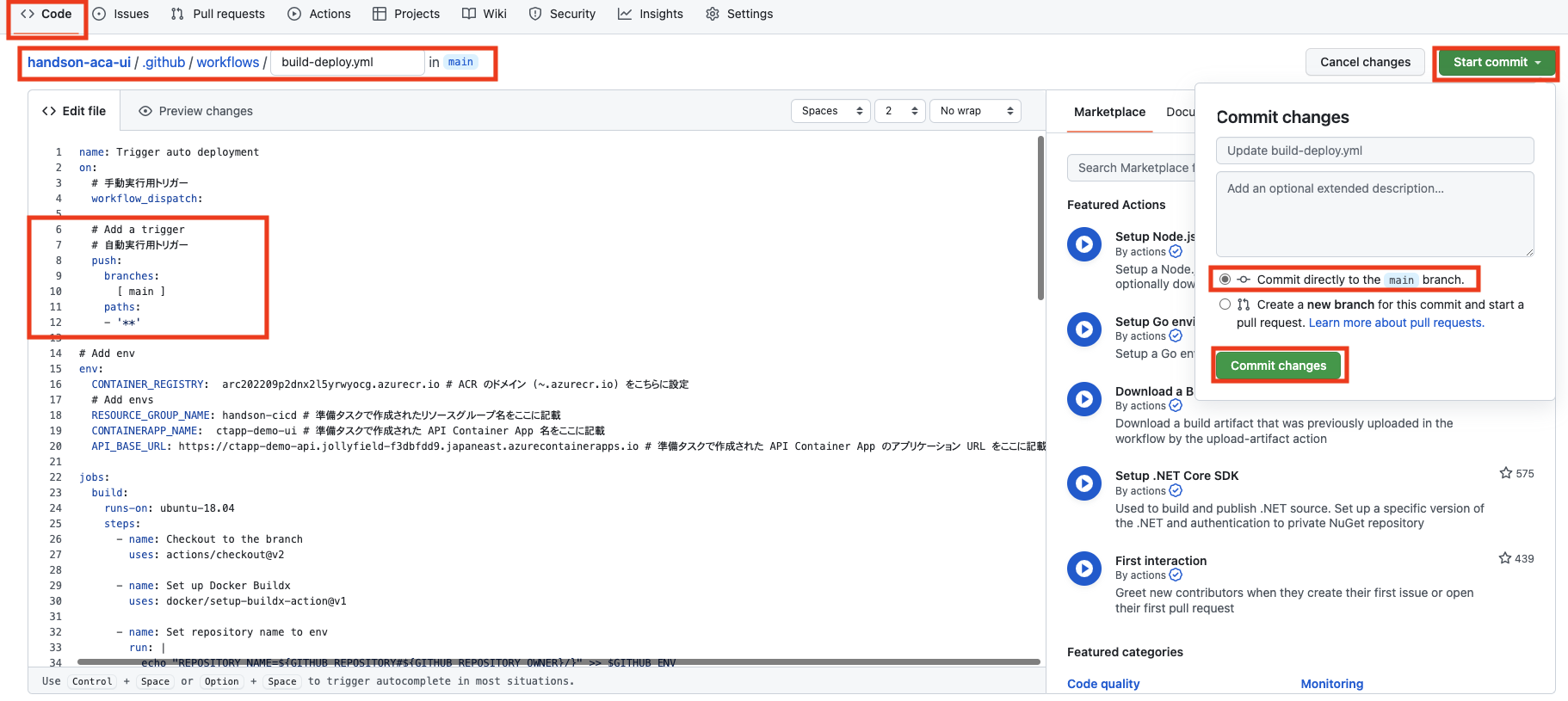The image size is (1568, 701).
Task: Click the Setup Go environment action icon
Action: (1084, 329)
